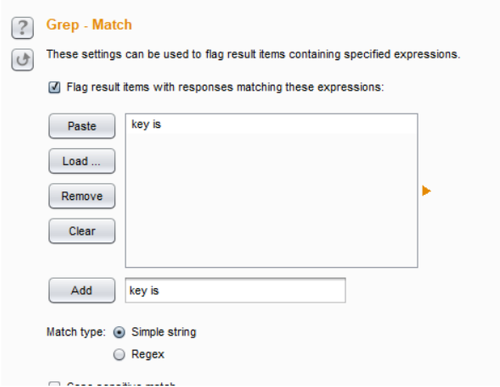Open the Grep - Match help icon
Screen dimensions: 500x387
point(22,28)
